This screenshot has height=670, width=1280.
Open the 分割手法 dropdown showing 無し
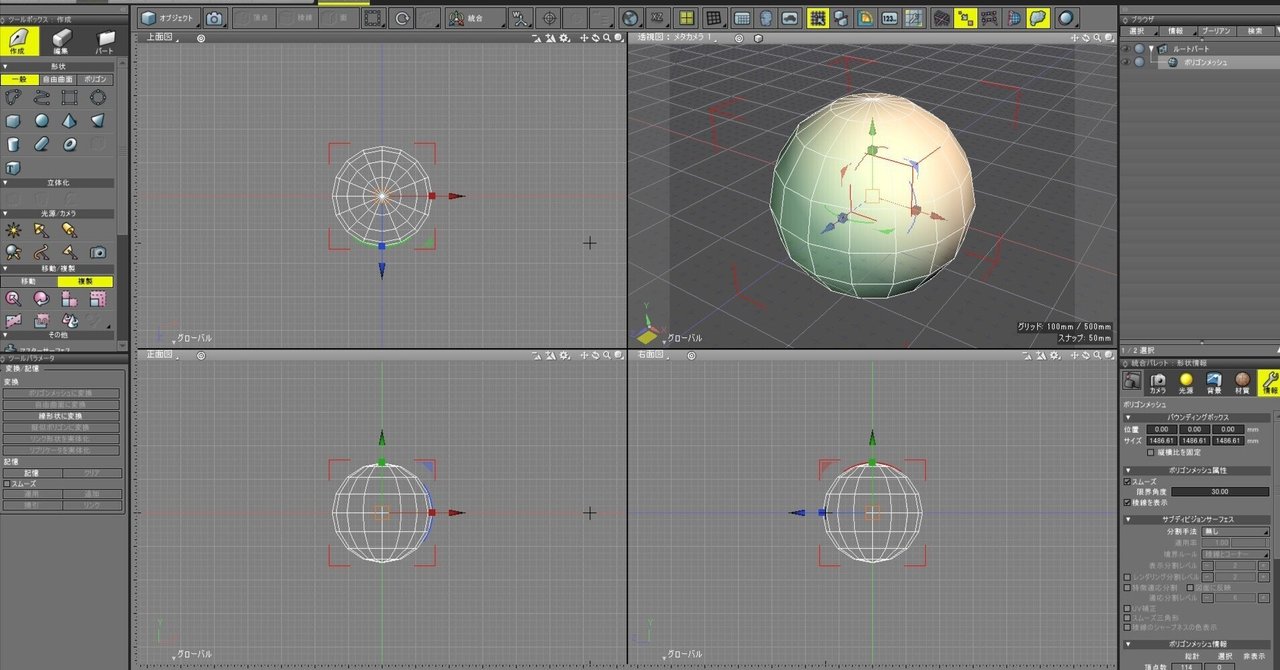click(1235, 531)
